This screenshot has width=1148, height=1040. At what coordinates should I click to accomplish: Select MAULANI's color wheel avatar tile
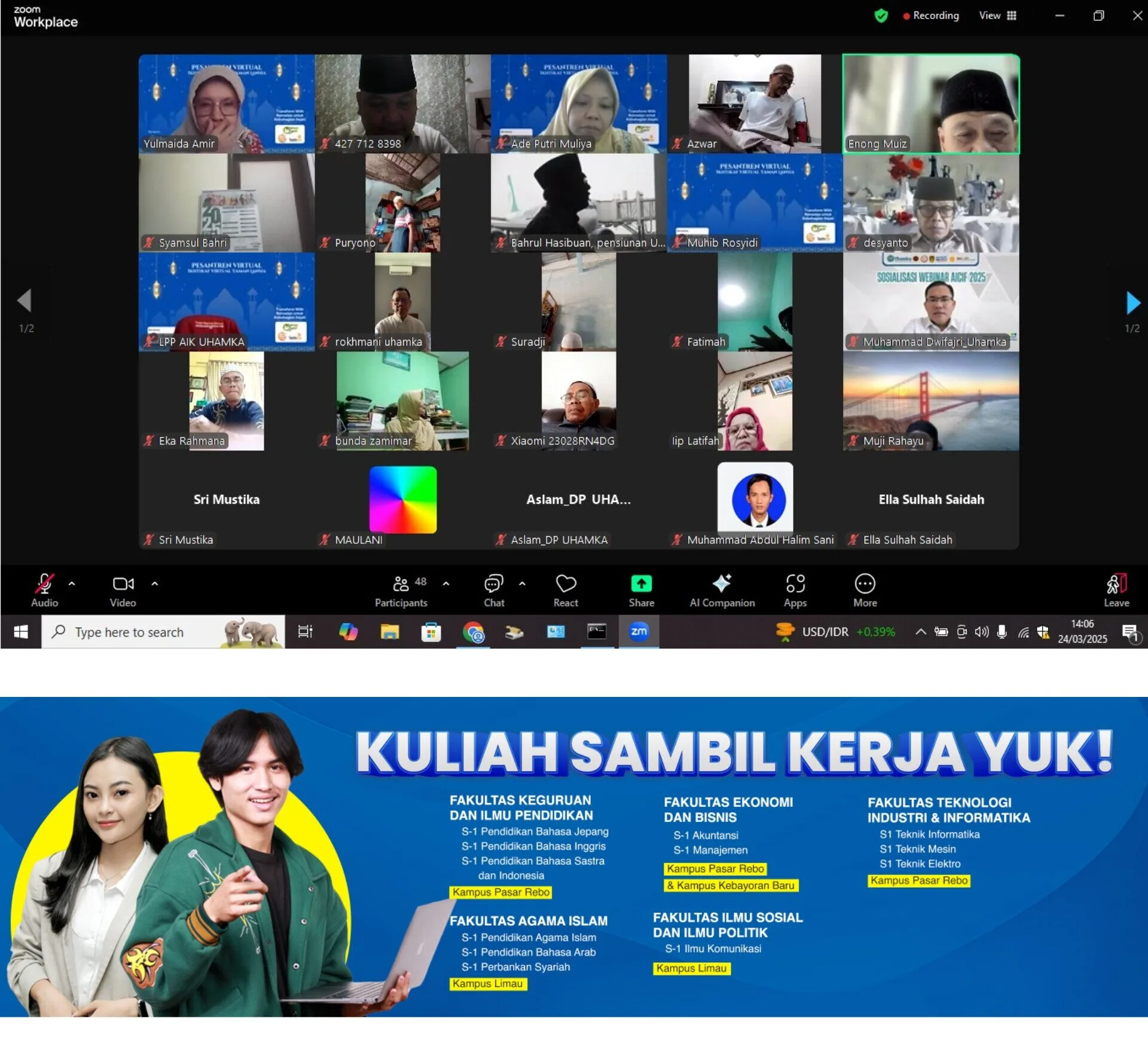coord(402,500)
